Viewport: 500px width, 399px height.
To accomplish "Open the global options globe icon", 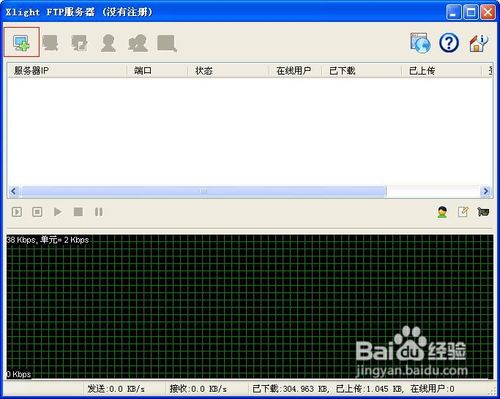I will pos(420,43).
